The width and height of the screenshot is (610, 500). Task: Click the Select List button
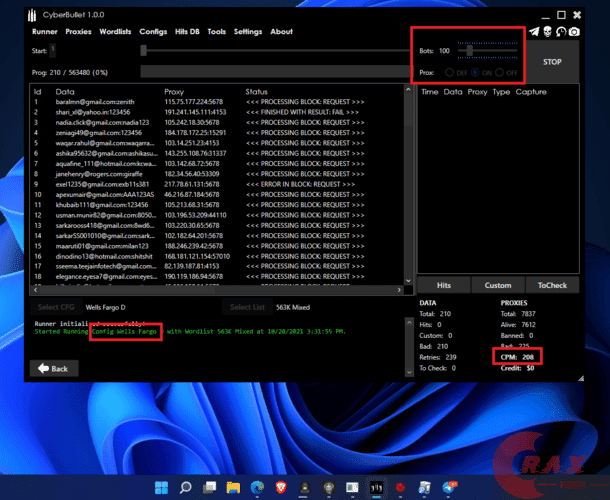coord(247,307)
